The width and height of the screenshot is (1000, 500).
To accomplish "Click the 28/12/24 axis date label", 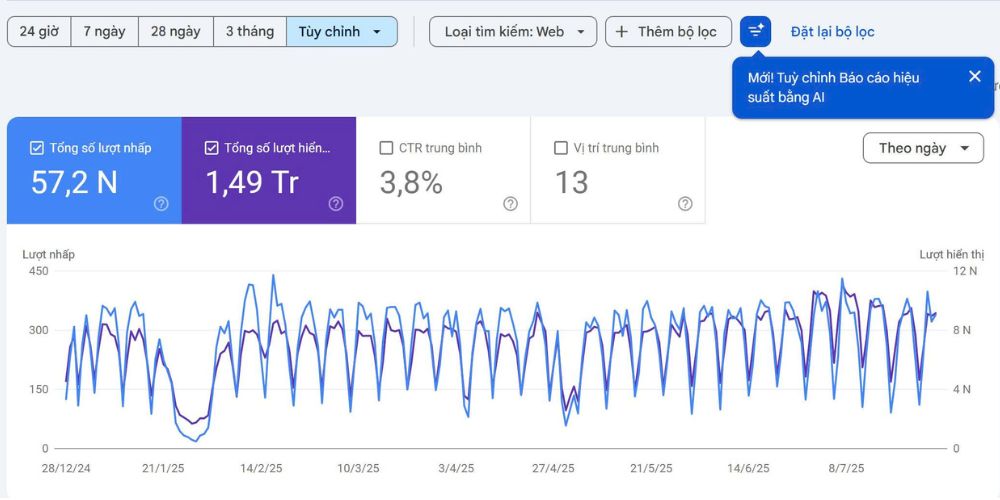I will click(66, 469).
